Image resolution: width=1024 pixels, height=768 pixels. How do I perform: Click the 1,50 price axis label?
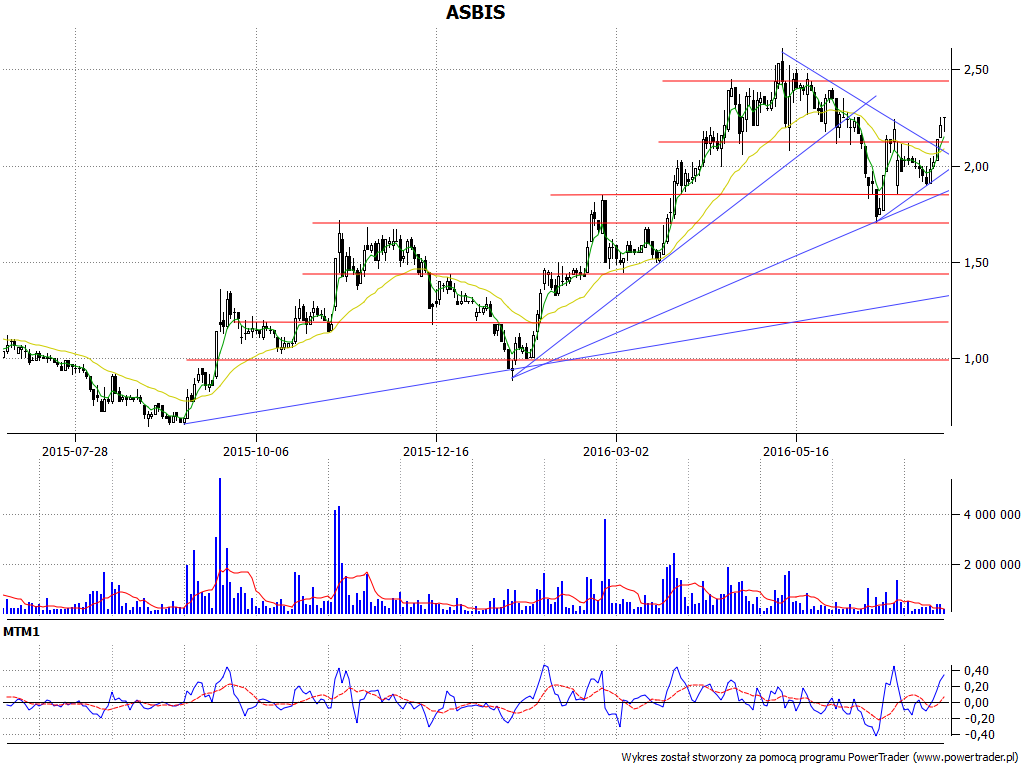(975, 263)
